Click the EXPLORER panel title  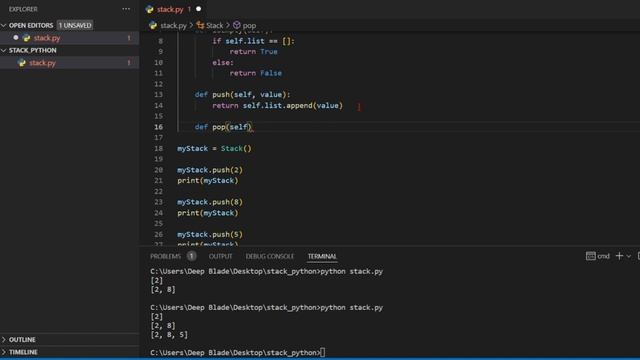coord(23,9)
